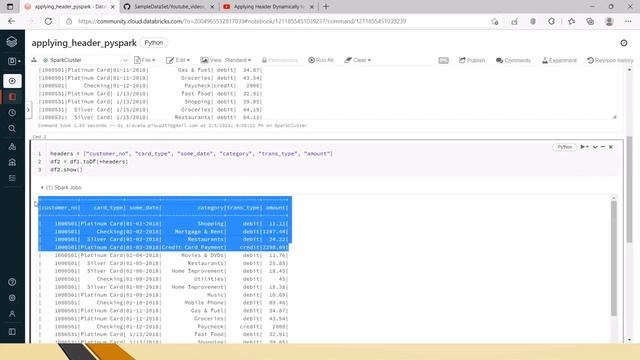
Task: Open Permissions in notebook toolbar
Action: point(280,60)
